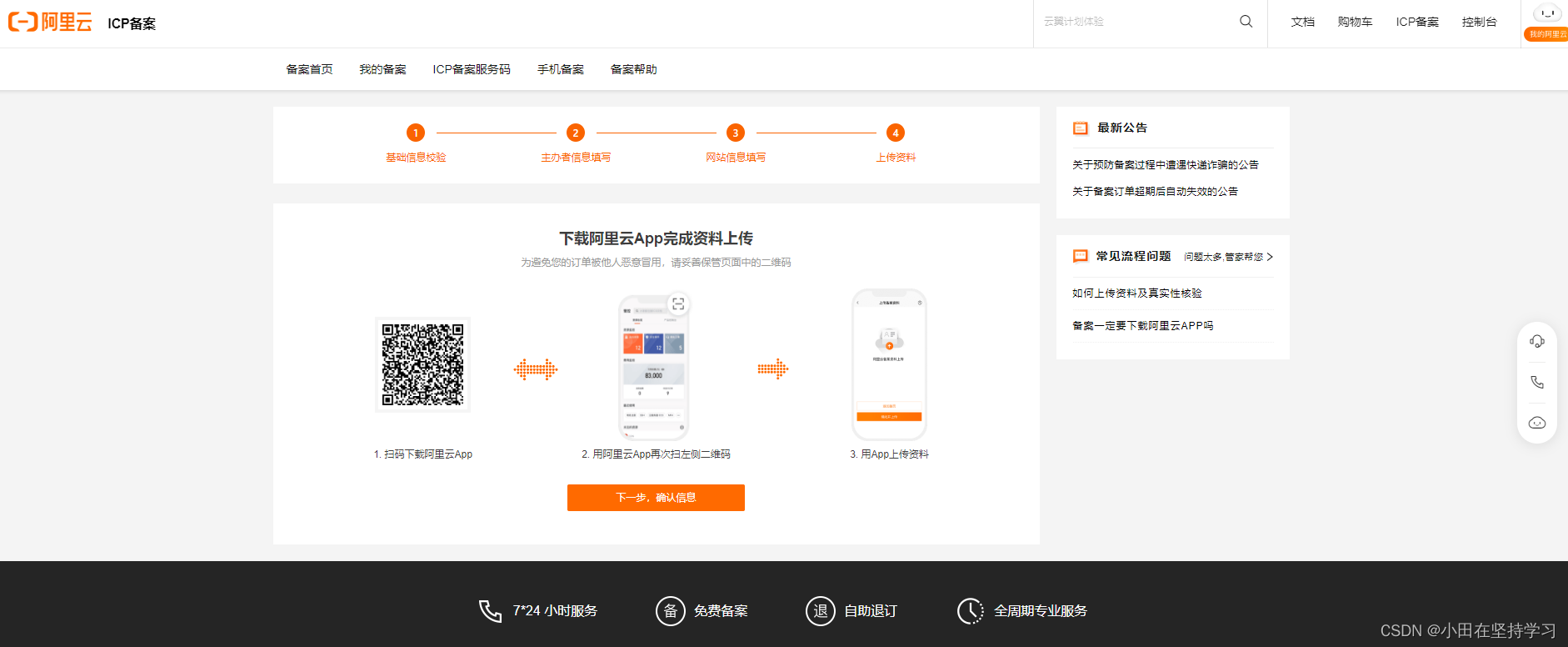Image resolution: width=1568 pixels, height=647 pixels.
Task: Click step 2 circle 主办者信息填写
Action: [x=576, y=133]
